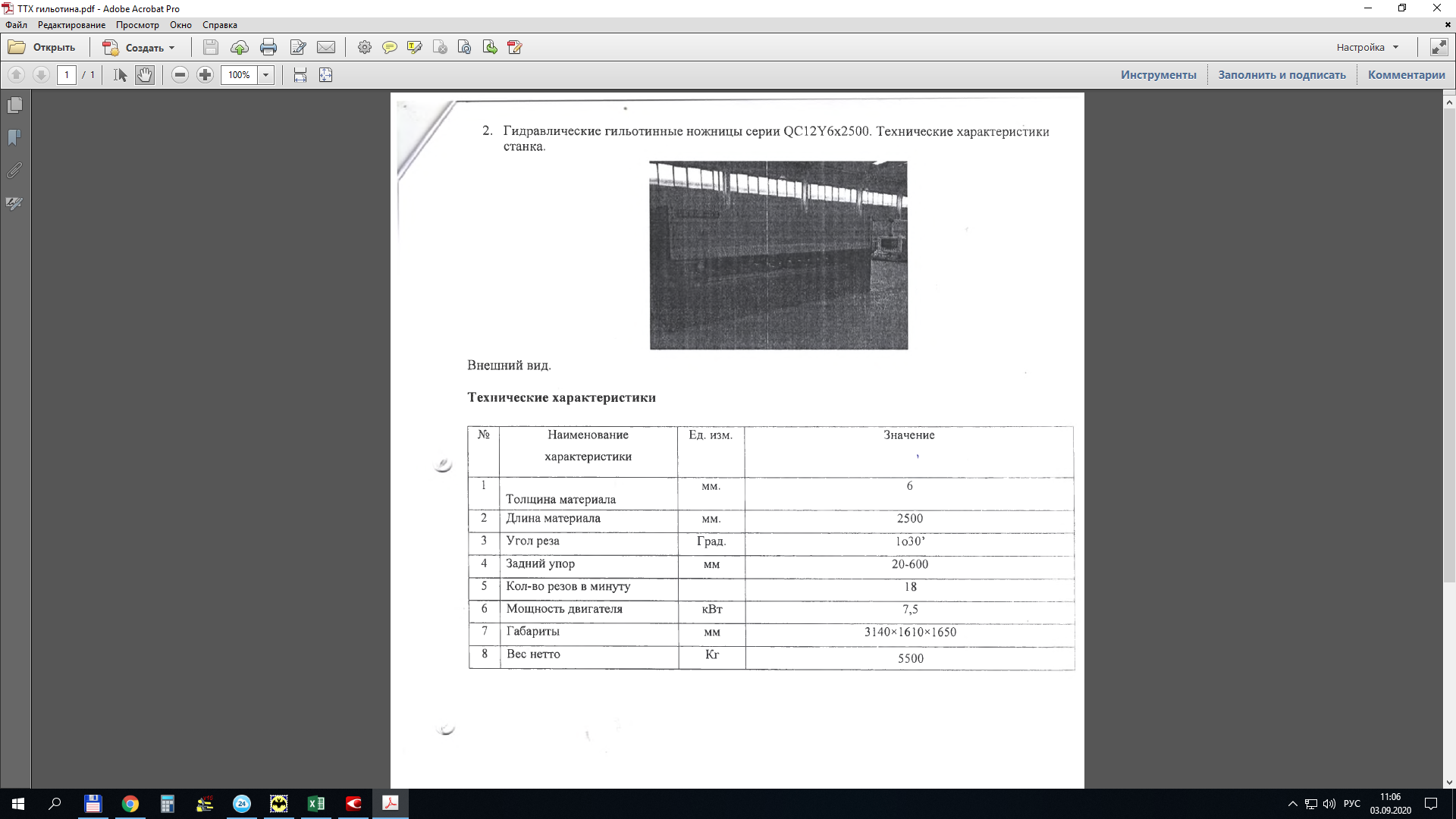The image size is (1456, 819).
Task: Click the Zoom in plus button
Action: (205, 75)
